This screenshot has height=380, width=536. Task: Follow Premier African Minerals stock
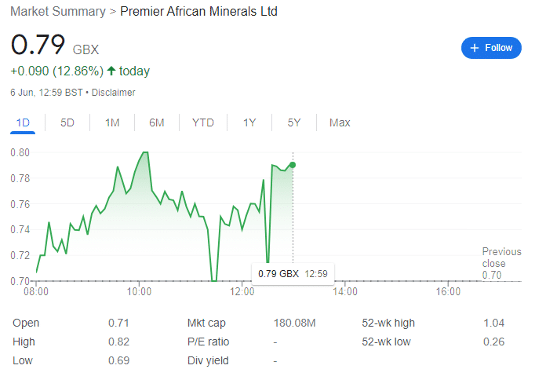click(x=491, y=48)
